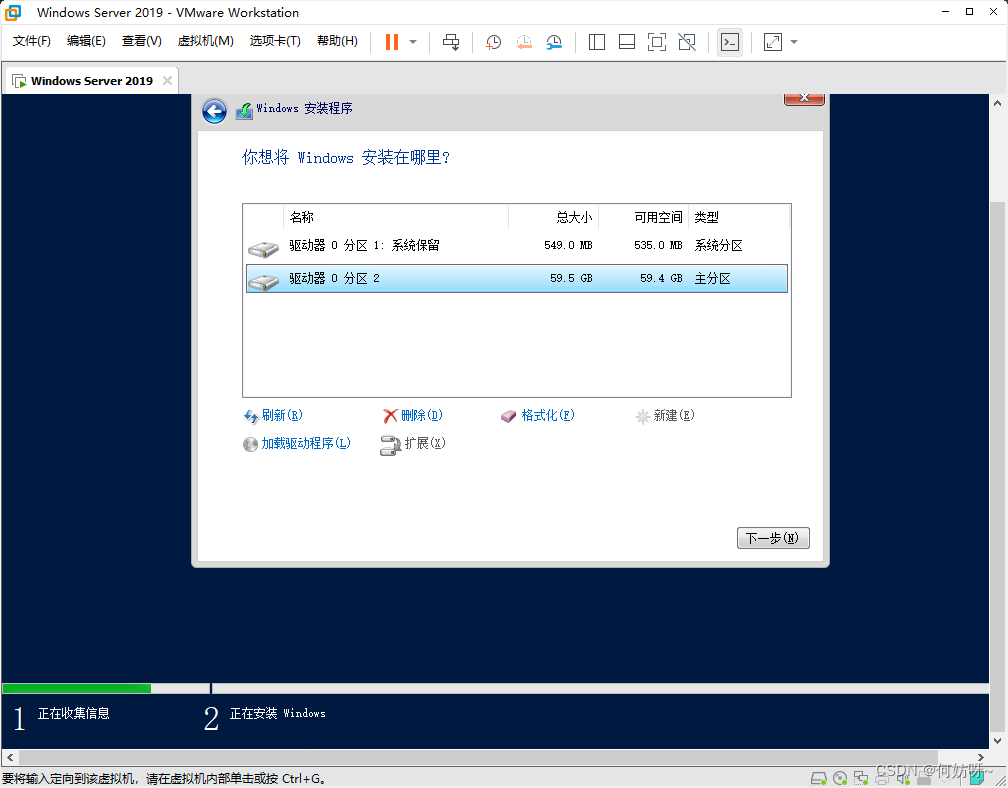Click the 535.0 MB free space cell
The width and height of the screenshot is (1008, 788).
point(658,246)
